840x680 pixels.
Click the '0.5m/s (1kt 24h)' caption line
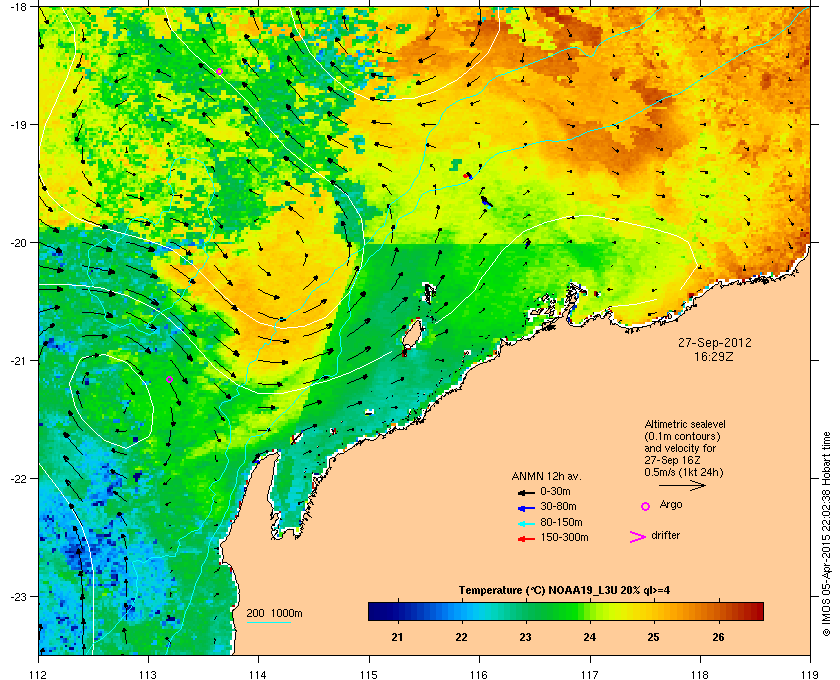684,473
